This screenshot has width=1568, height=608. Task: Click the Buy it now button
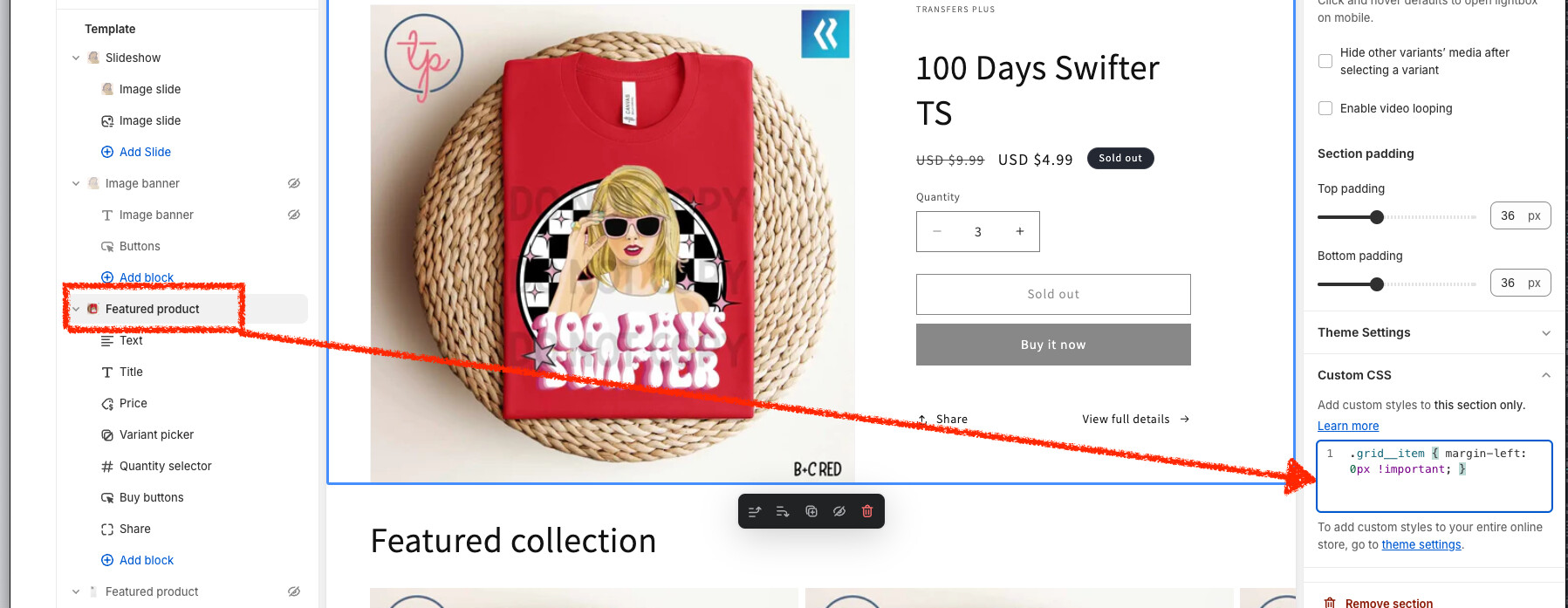(x=1053, y=345)
